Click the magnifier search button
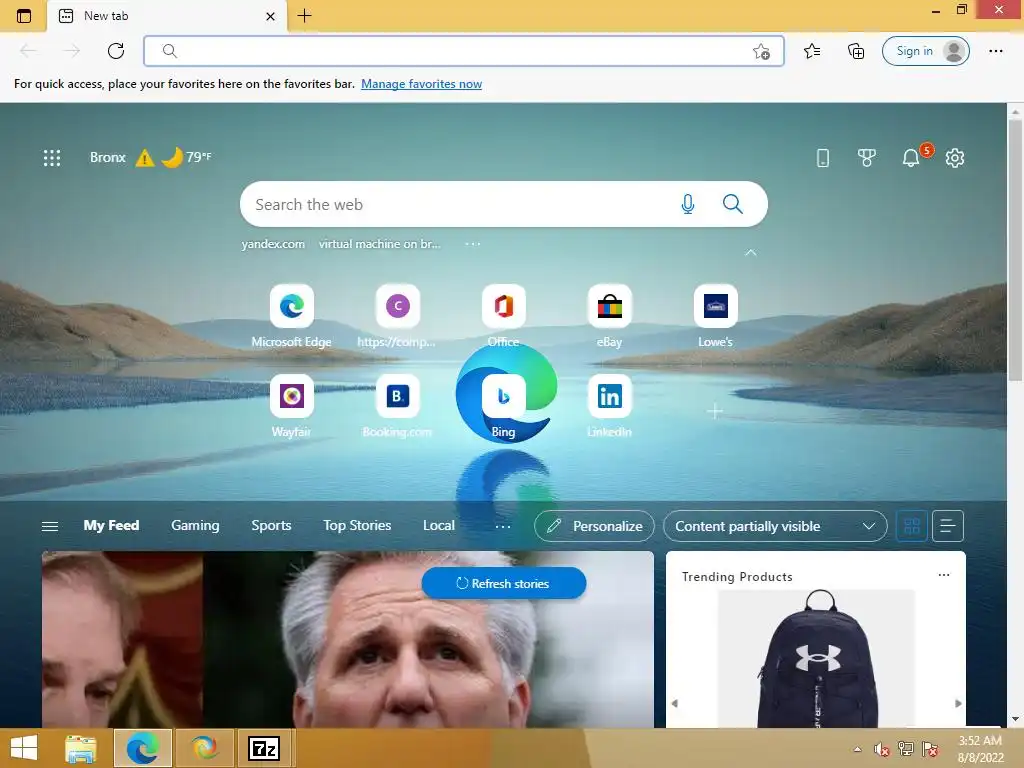This screenshot has width=1024, height=768. (733, 204)
